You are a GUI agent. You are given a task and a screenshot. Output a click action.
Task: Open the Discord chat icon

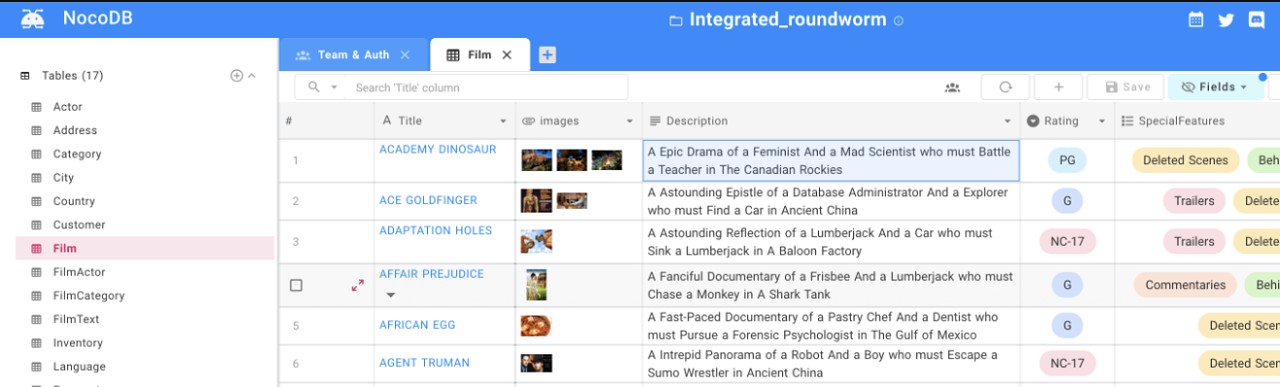pos(1257,19)
